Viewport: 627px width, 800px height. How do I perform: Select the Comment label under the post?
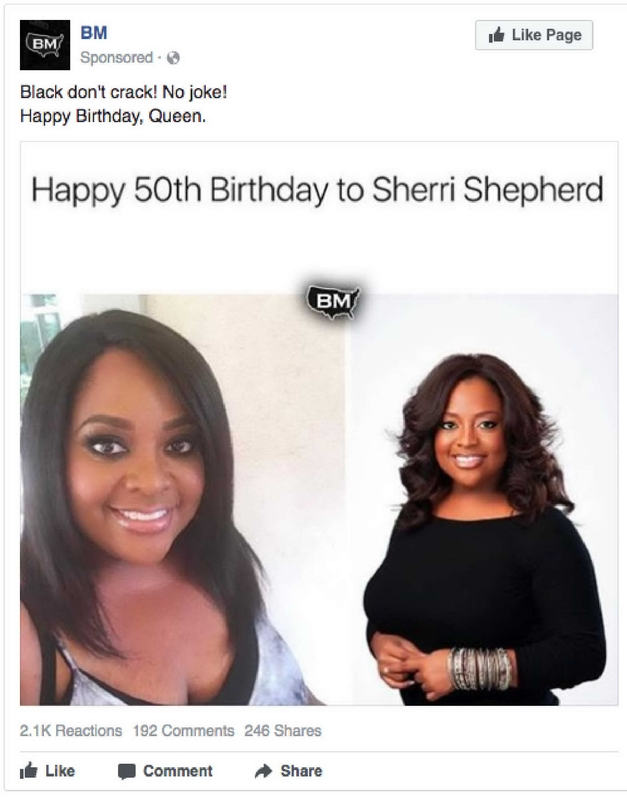click(178, 770)
